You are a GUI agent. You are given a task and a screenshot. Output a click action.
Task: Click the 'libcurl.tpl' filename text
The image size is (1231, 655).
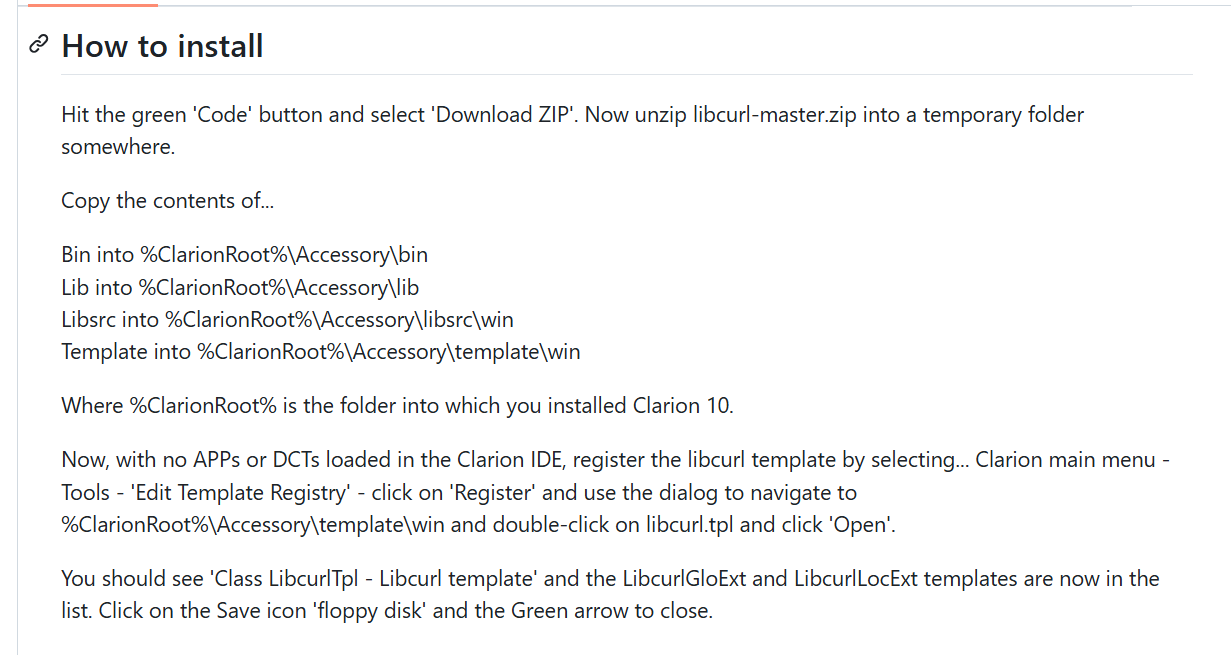[694, 524]
